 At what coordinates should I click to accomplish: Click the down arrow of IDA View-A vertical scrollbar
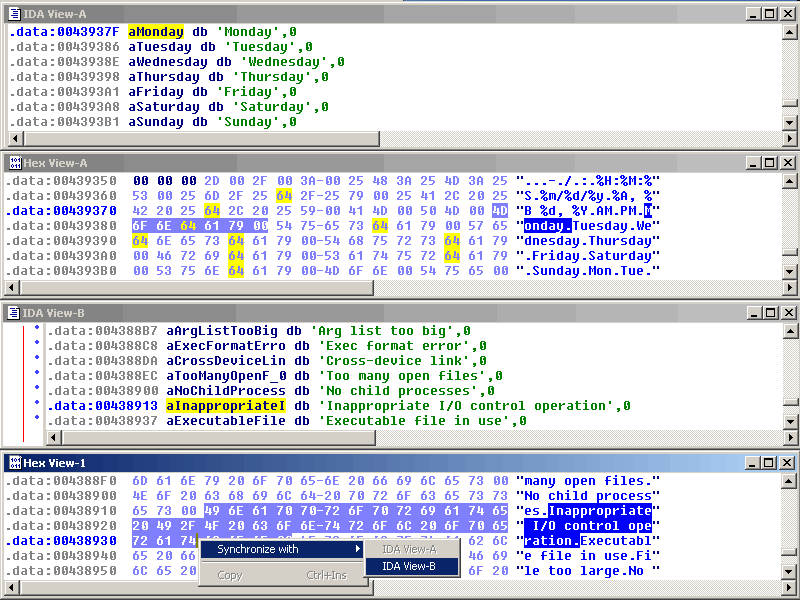point(789,122)
